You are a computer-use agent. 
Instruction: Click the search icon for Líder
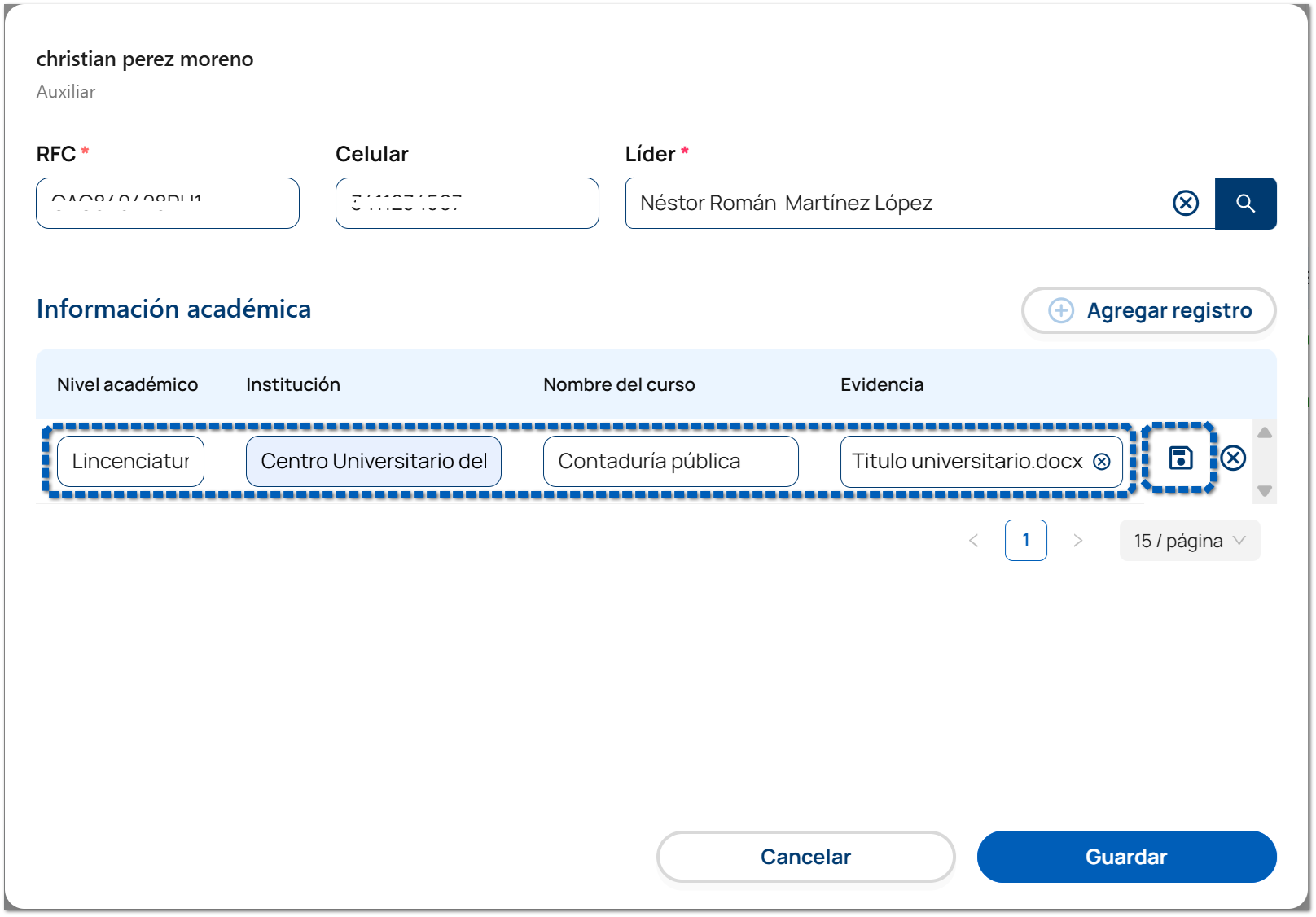(x=1244, y=204)
